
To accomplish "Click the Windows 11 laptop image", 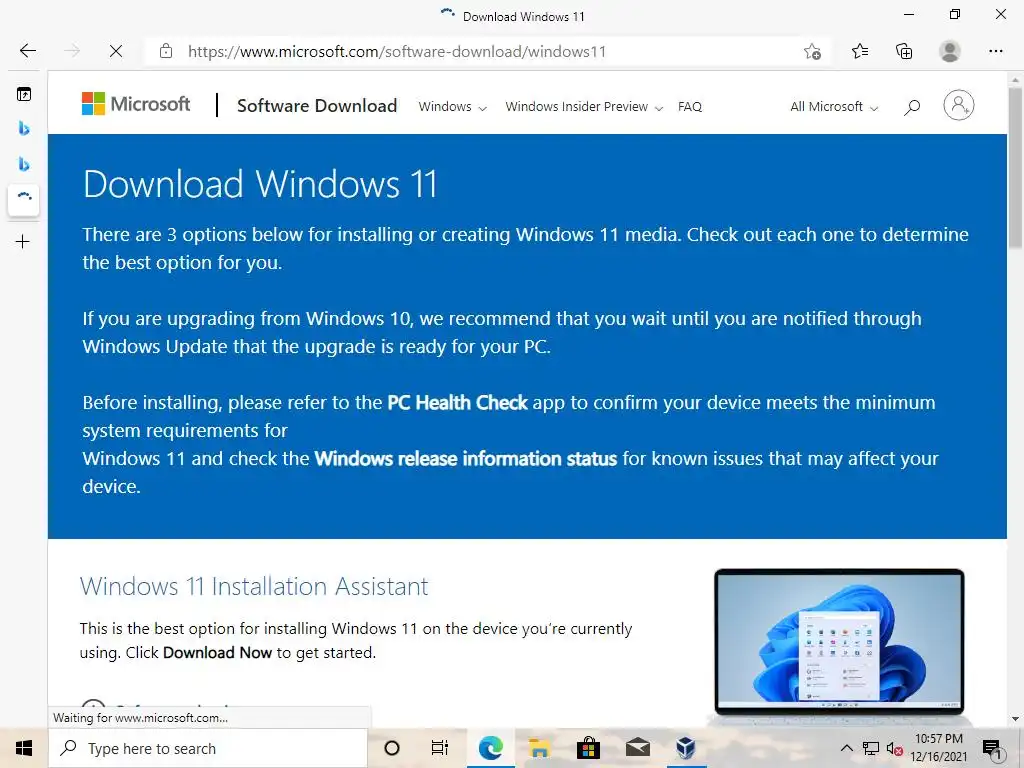I will tap(839, 643).
